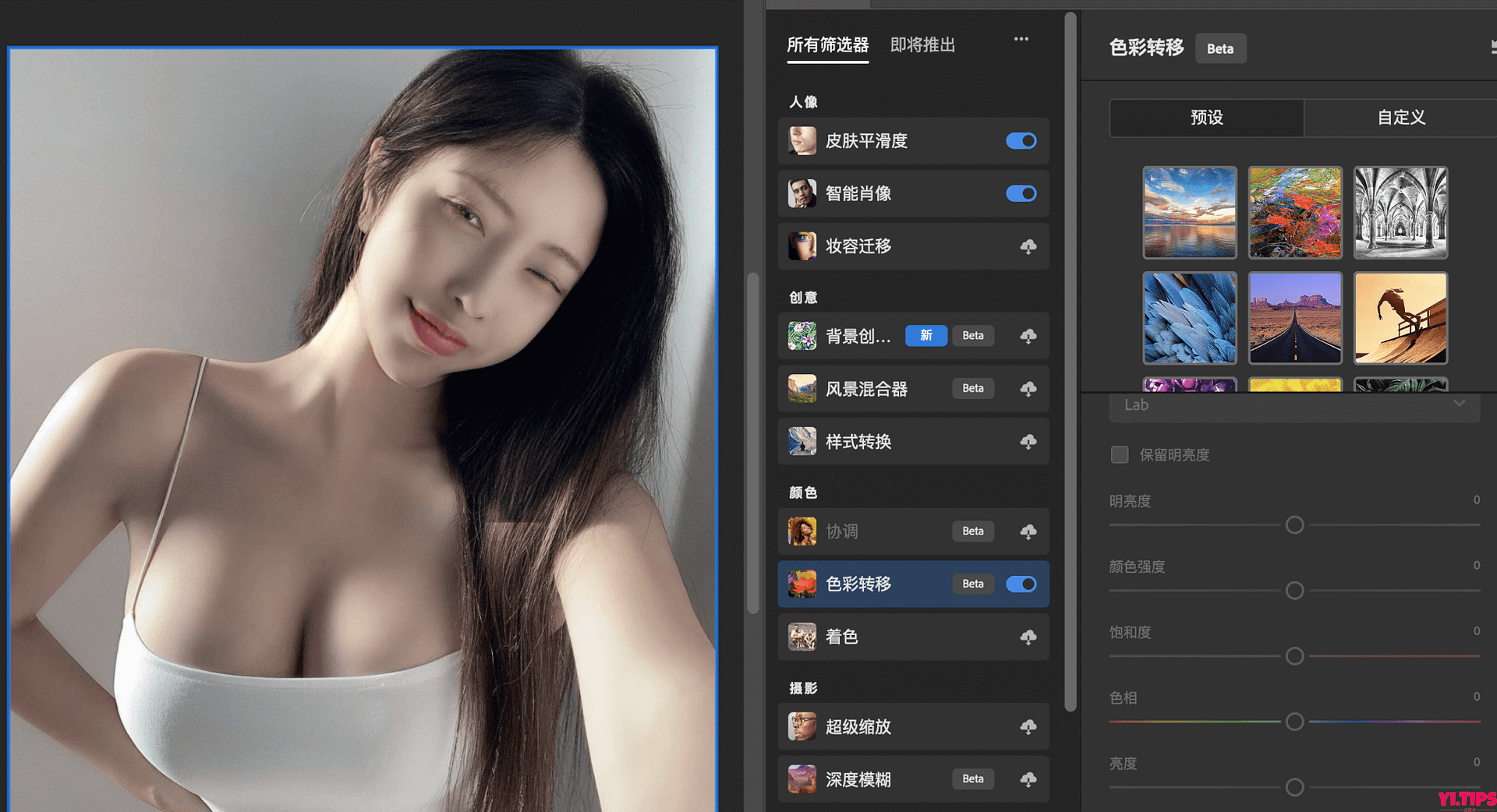The width and height of the screenshot is (1497, 812).
Task: Select the 皮肤平滑度 filter icon
Action: 802,141
